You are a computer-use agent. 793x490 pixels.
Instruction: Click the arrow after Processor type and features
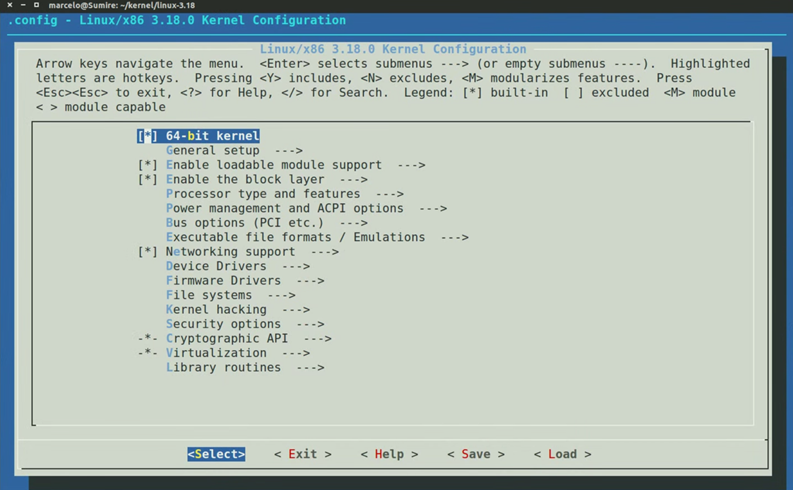[x=389, y=194]
